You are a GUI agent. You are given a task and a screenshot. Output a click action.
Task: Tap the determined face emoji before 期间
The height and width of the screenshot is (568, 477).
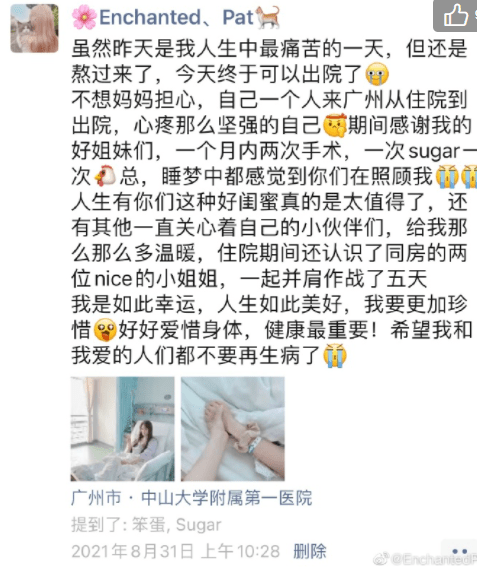(x=335, y=125)
